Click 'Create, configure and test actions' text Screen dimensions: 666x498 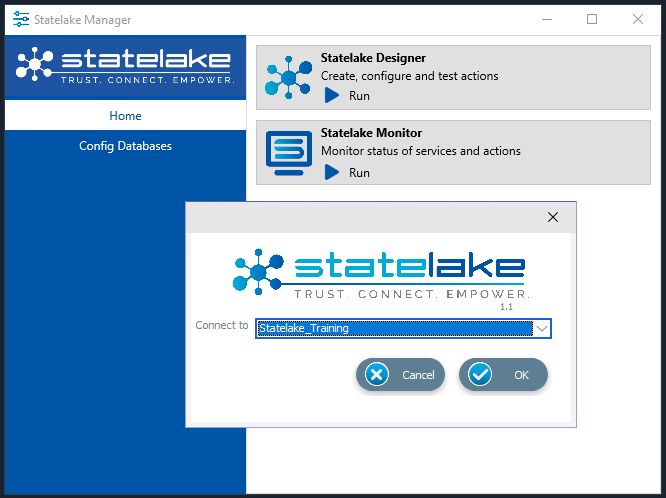click(x=409, y=76)
